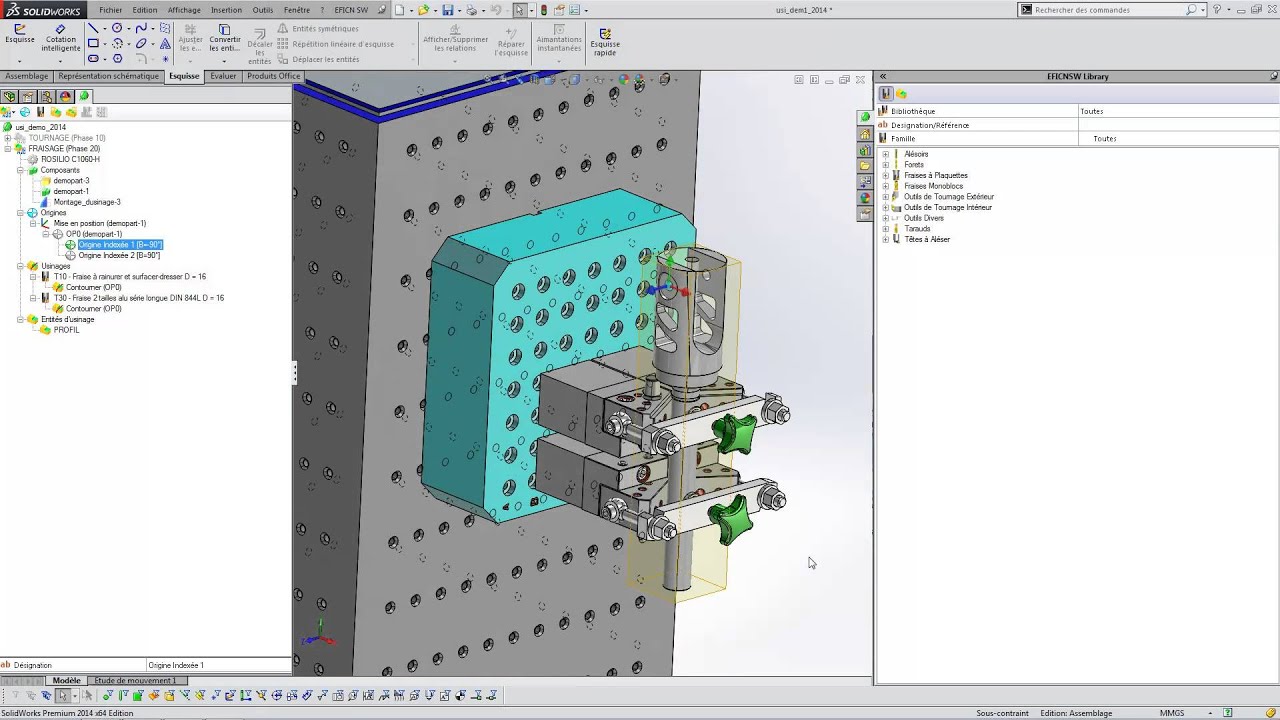The height and width of the screenshot is (720, 1280).
Task: Toggle the selection pointer tool
Action: tap(520, 10)
